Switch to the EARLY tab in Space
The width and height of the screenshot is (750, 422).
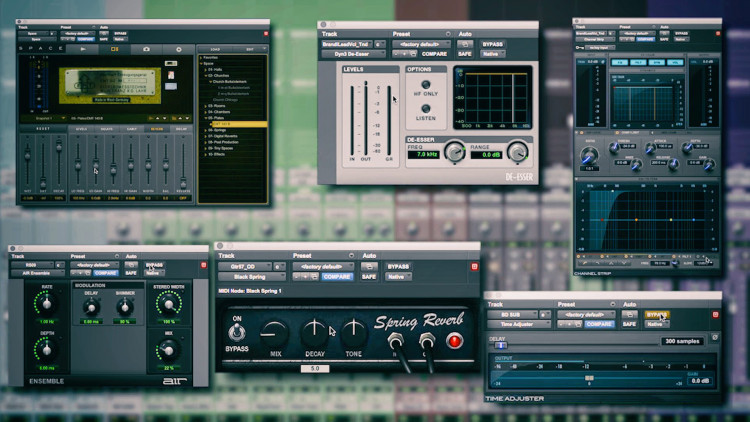132,129
